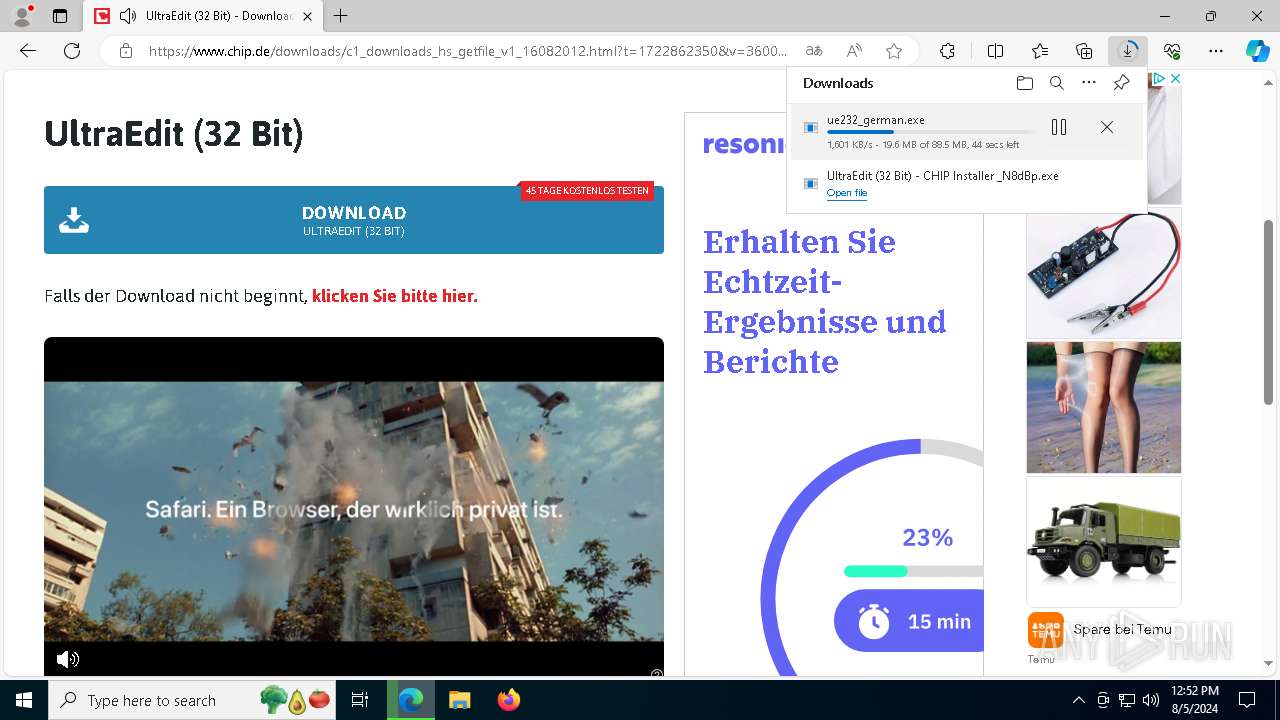Toggle the video mute speaker icon

click(67, 659)
